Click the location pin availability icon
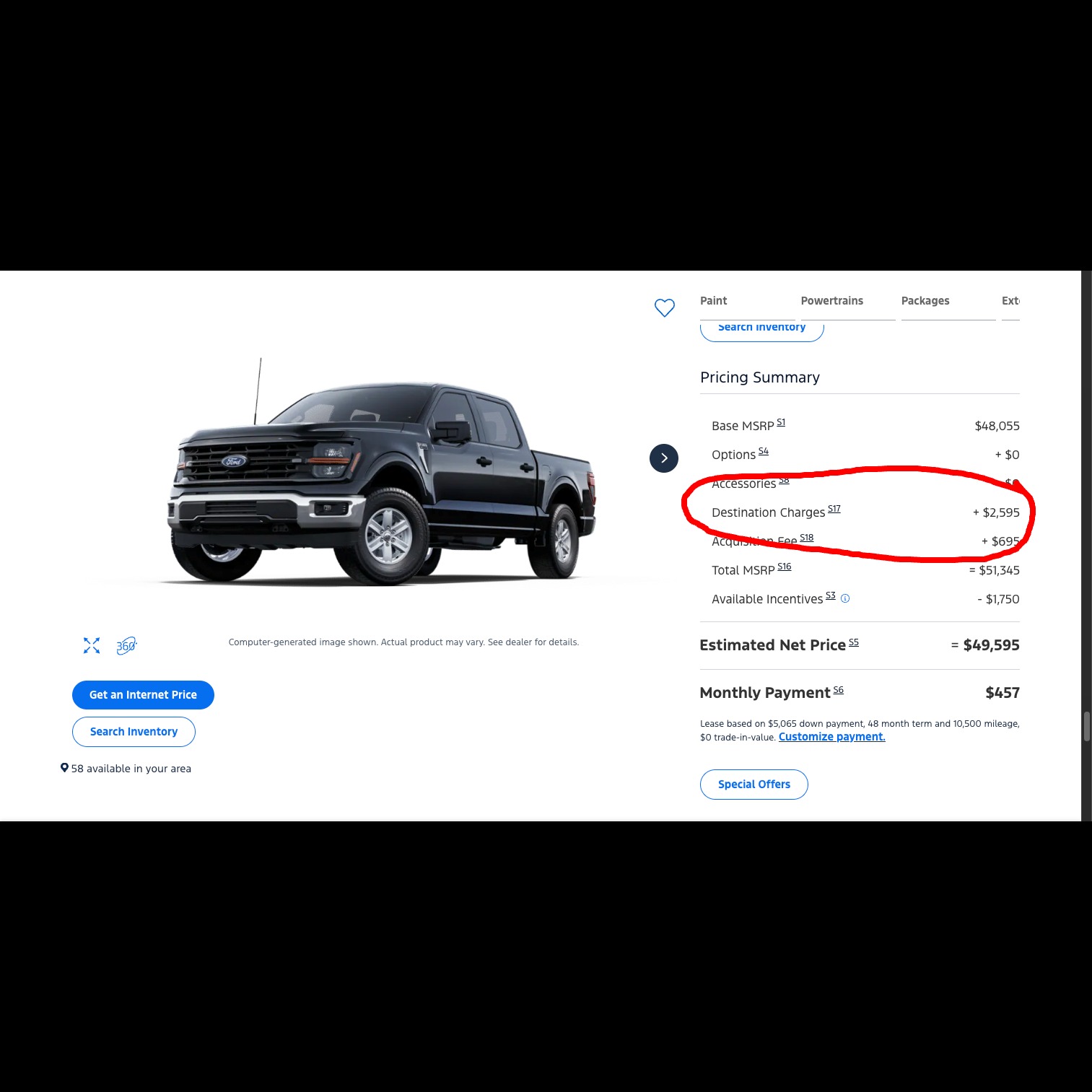The height and width of the screenshot is (1092, 1092). click(x=64, y=768)
